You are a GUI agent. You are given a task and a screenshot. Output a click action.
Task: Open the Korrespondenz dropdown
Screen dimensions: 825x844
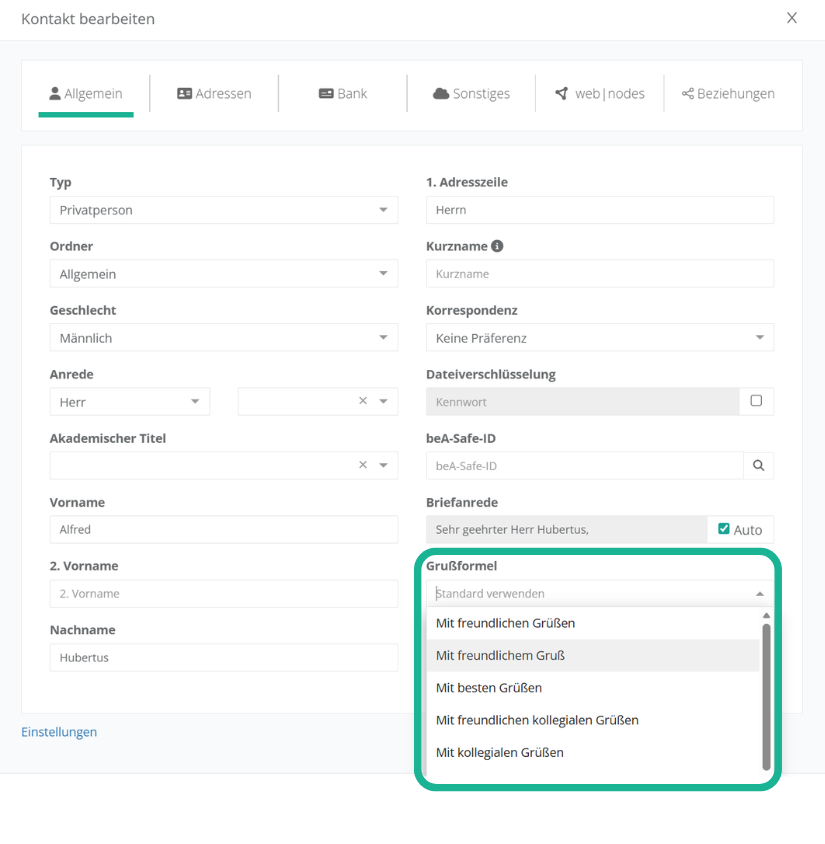pos(599,338)
